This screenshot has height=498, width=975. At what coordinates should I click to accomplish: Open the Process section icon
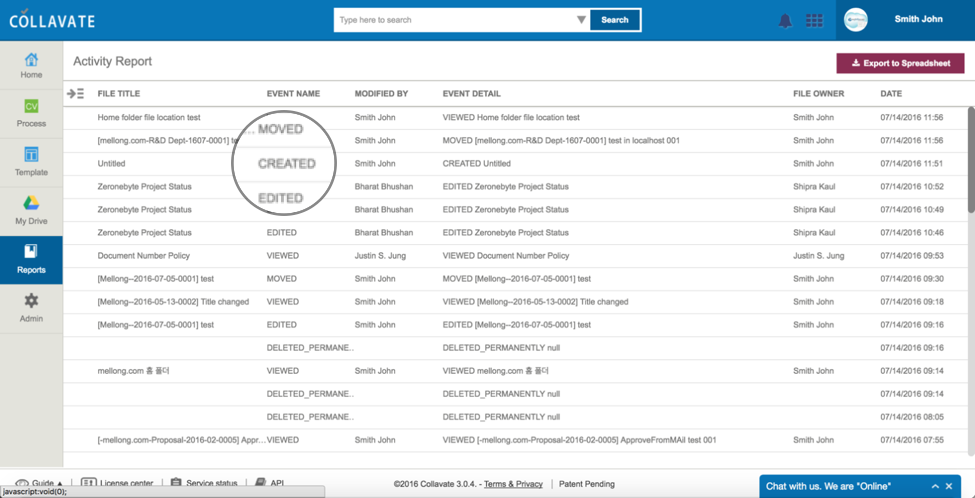[31, 113]
